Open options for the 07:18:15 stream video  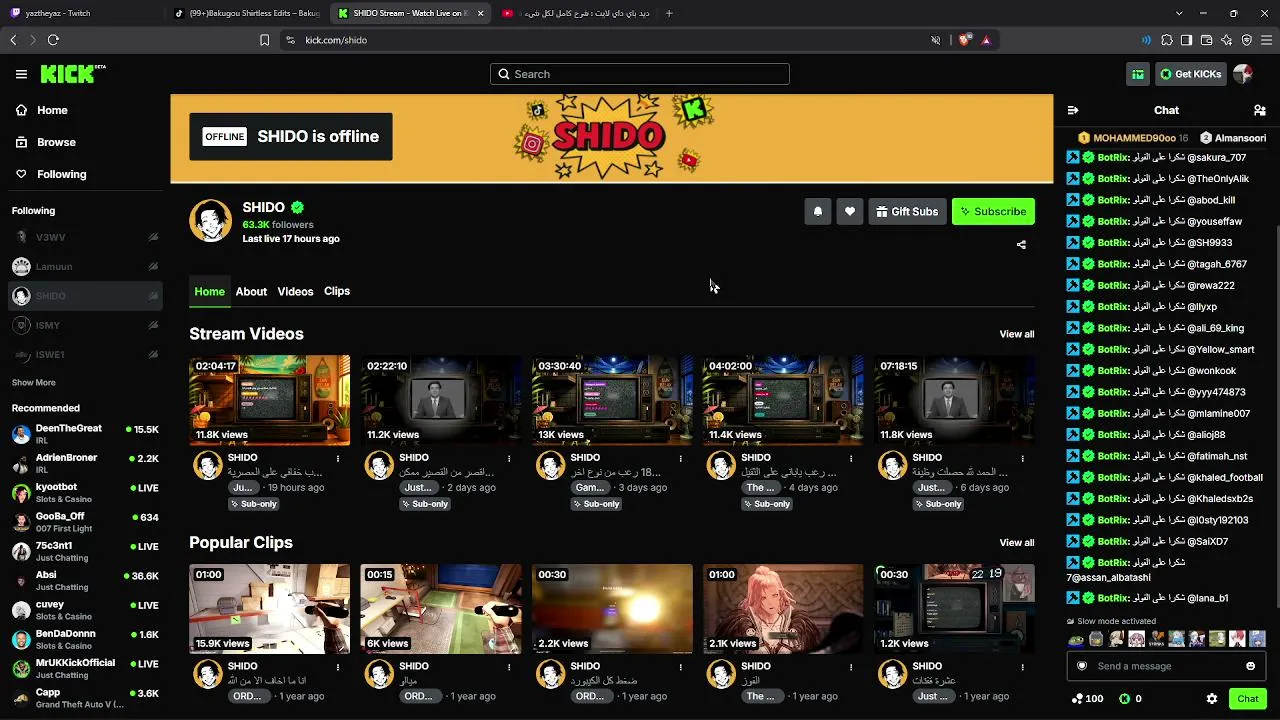coord(1022,458)
